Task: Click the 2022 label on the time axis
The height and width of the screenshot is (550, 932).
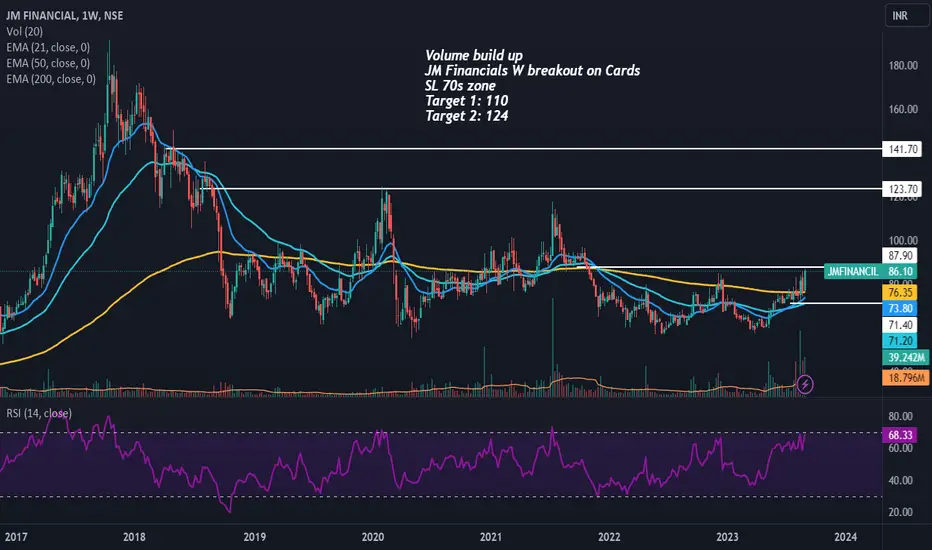Action: click(609, 537)
